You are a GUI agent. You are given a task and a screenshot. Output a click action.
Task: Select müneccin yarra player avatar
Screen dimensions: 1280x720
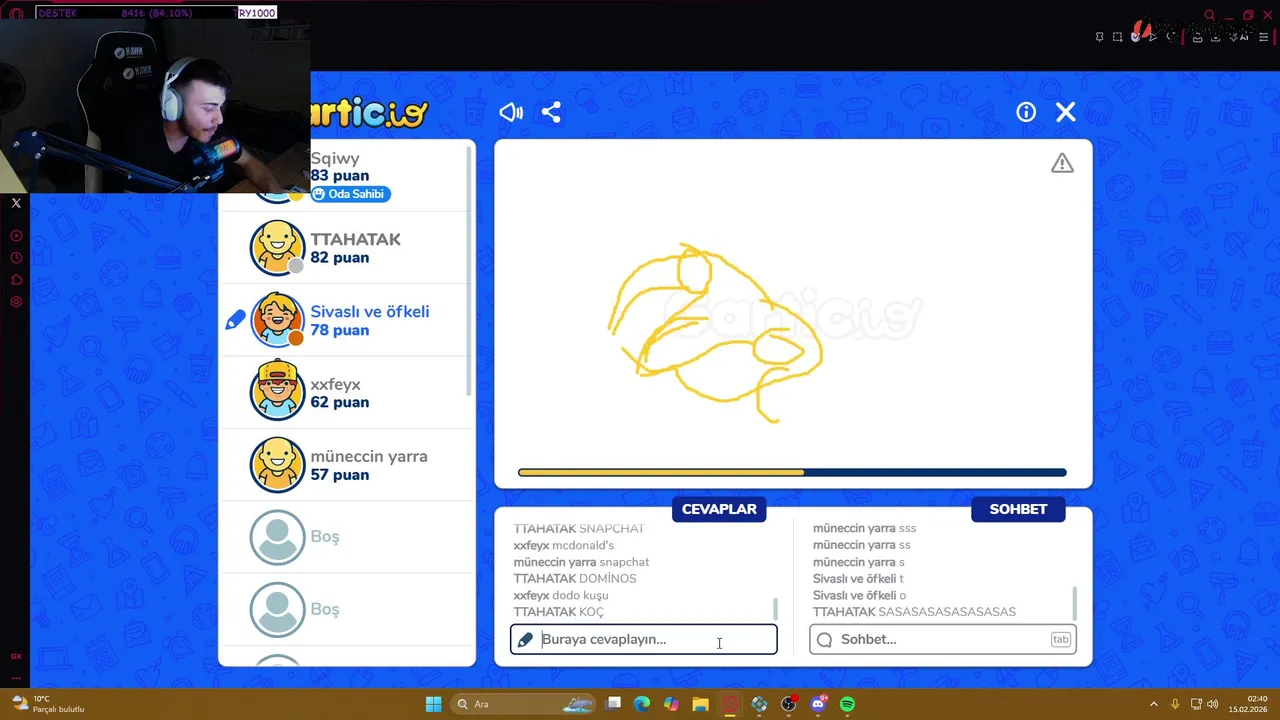point(277,465)
